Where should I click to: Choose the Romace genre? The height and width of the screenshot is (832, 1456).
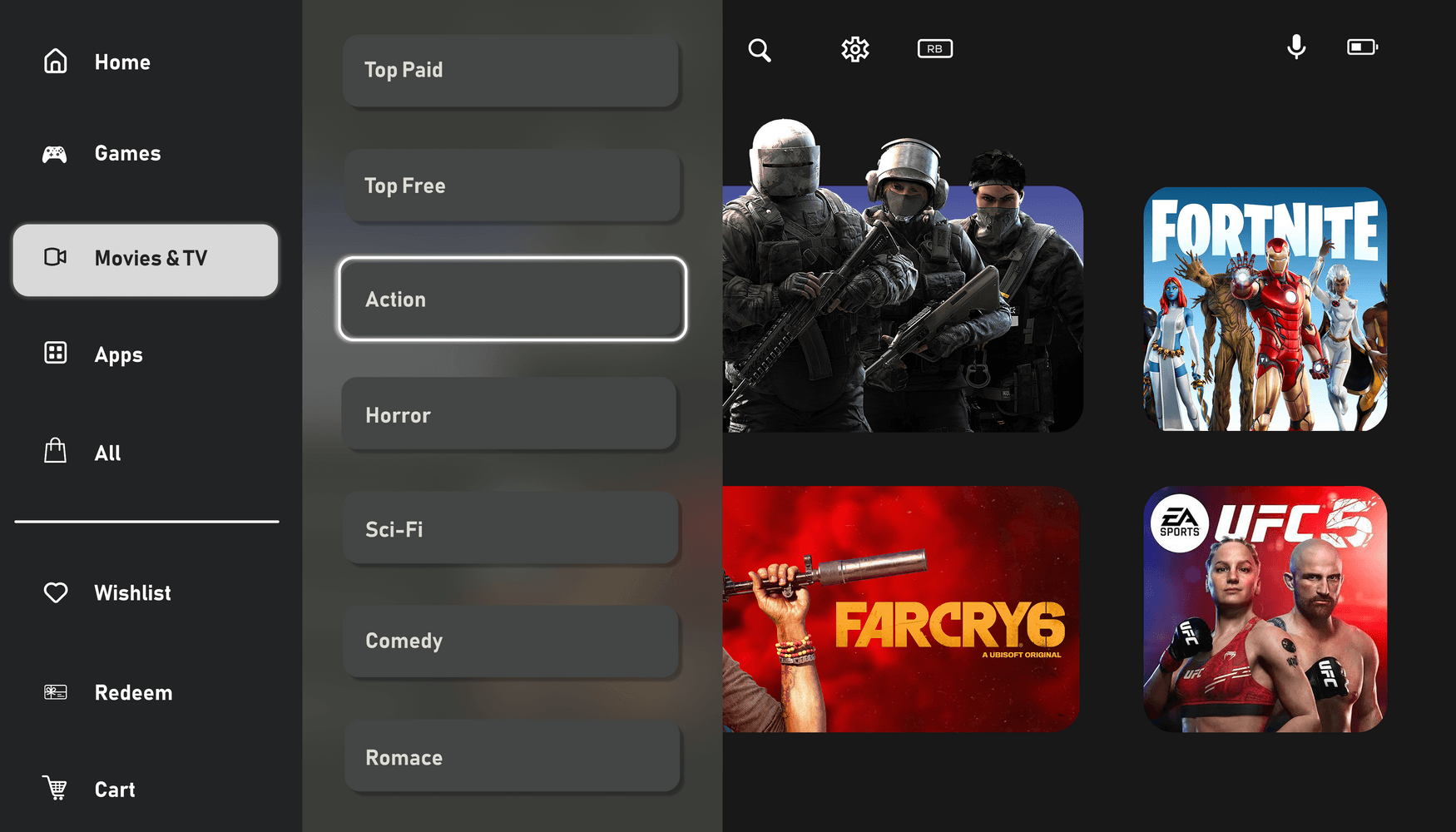pos(513,757)
